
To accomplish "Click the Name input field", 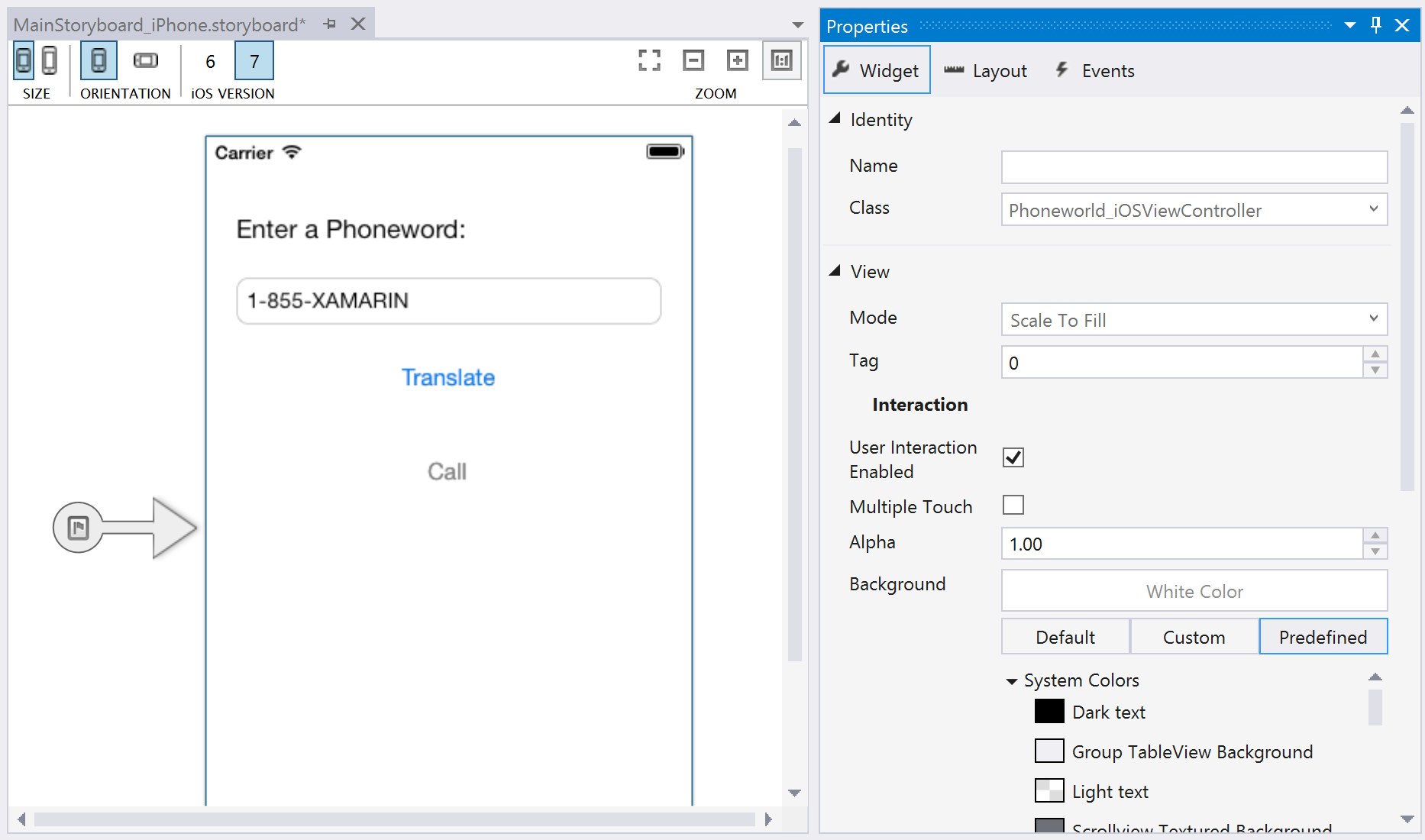I will click(1194, 166).
